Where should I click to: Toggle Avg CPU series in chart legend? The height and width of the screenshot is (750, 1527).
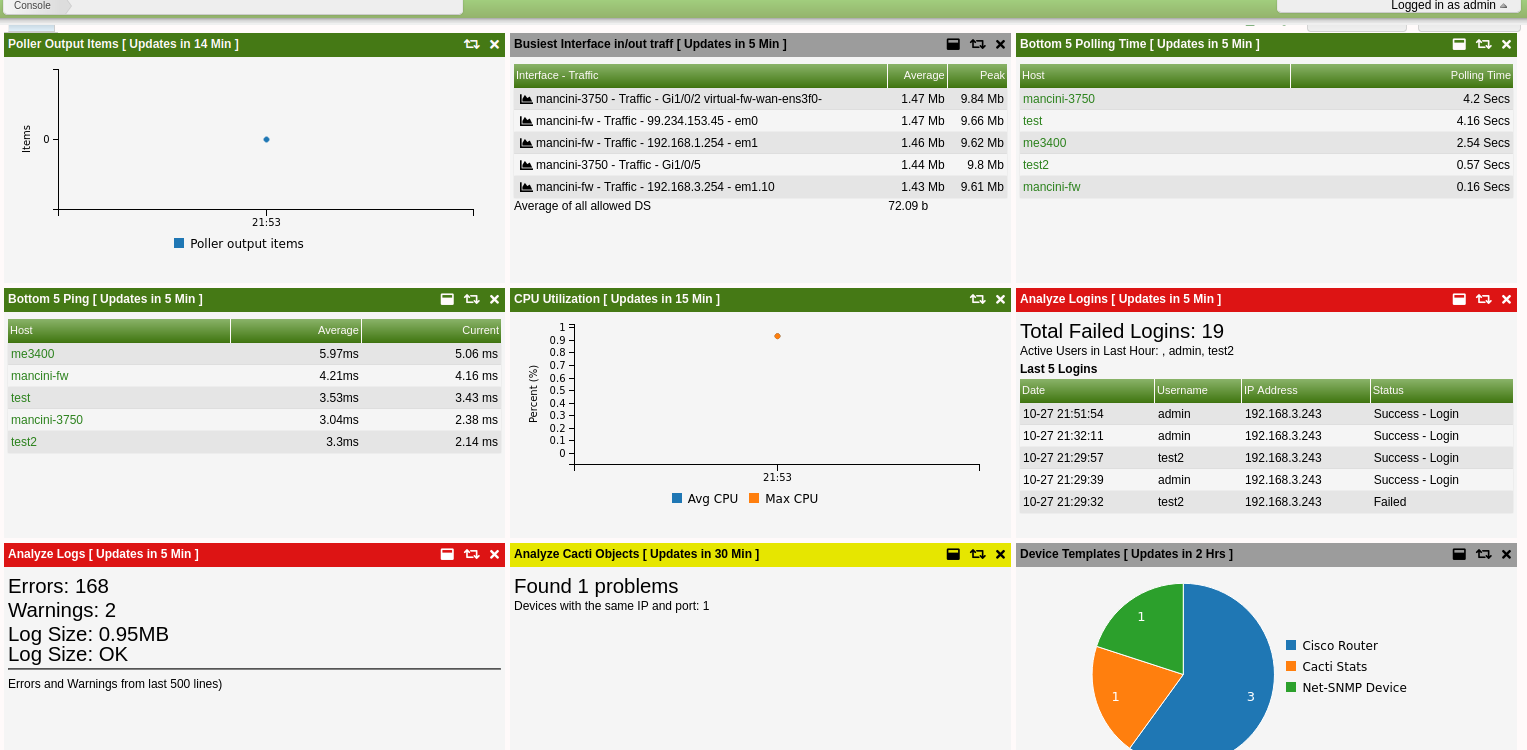704,499
